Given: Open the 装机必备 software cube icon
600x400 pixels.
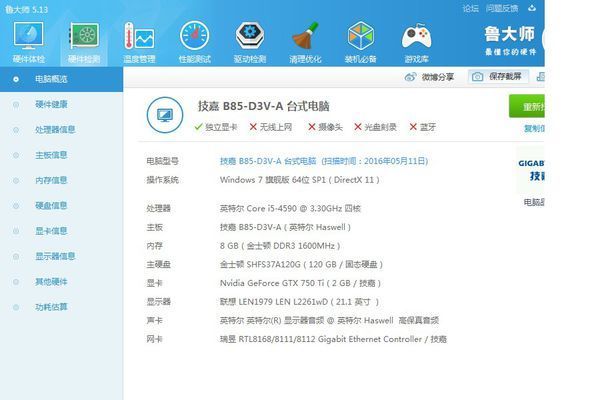Looking at the screenshot, I should 360,36.
